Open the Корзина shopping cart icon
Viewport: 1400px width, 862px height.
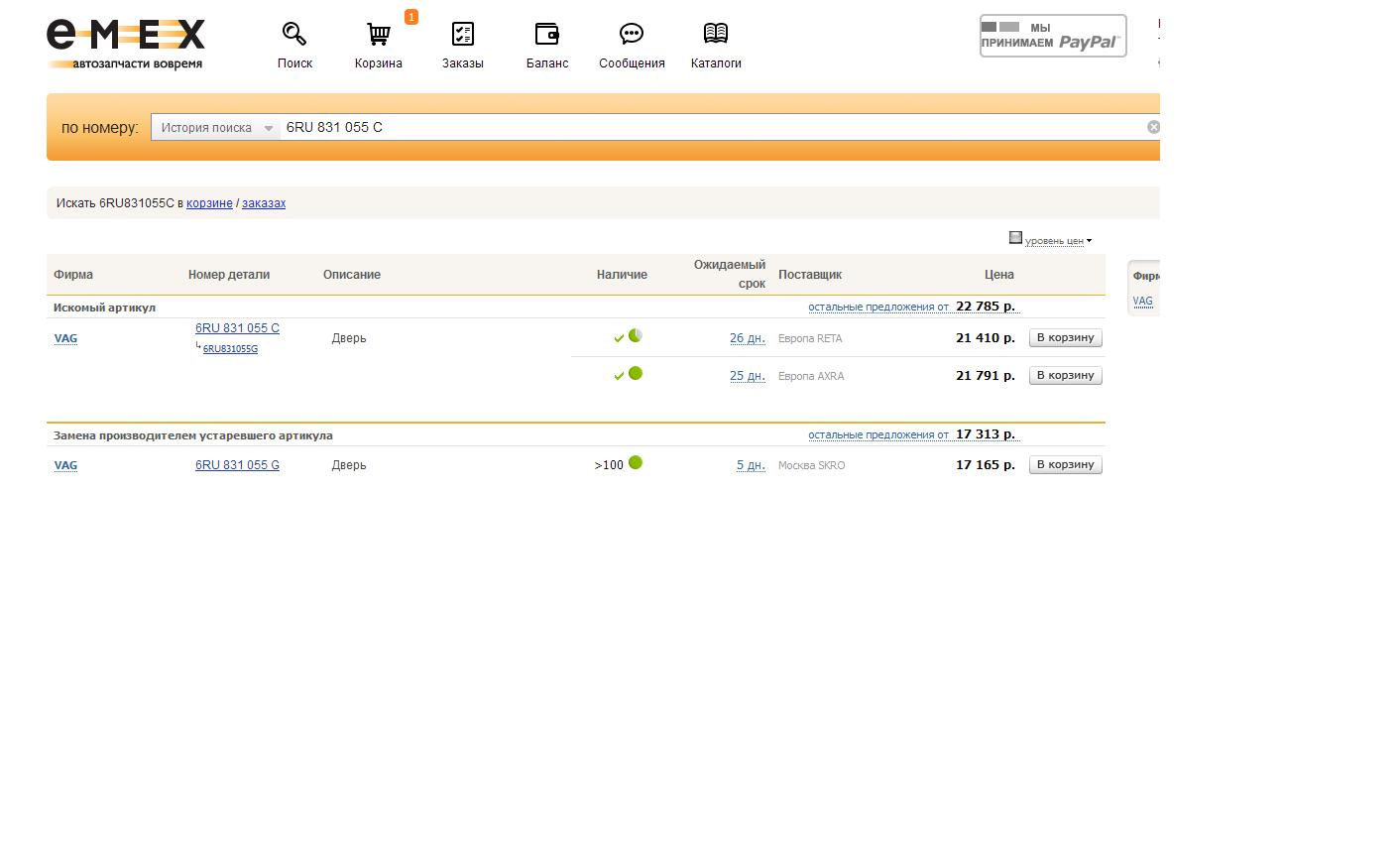(378, 35)
